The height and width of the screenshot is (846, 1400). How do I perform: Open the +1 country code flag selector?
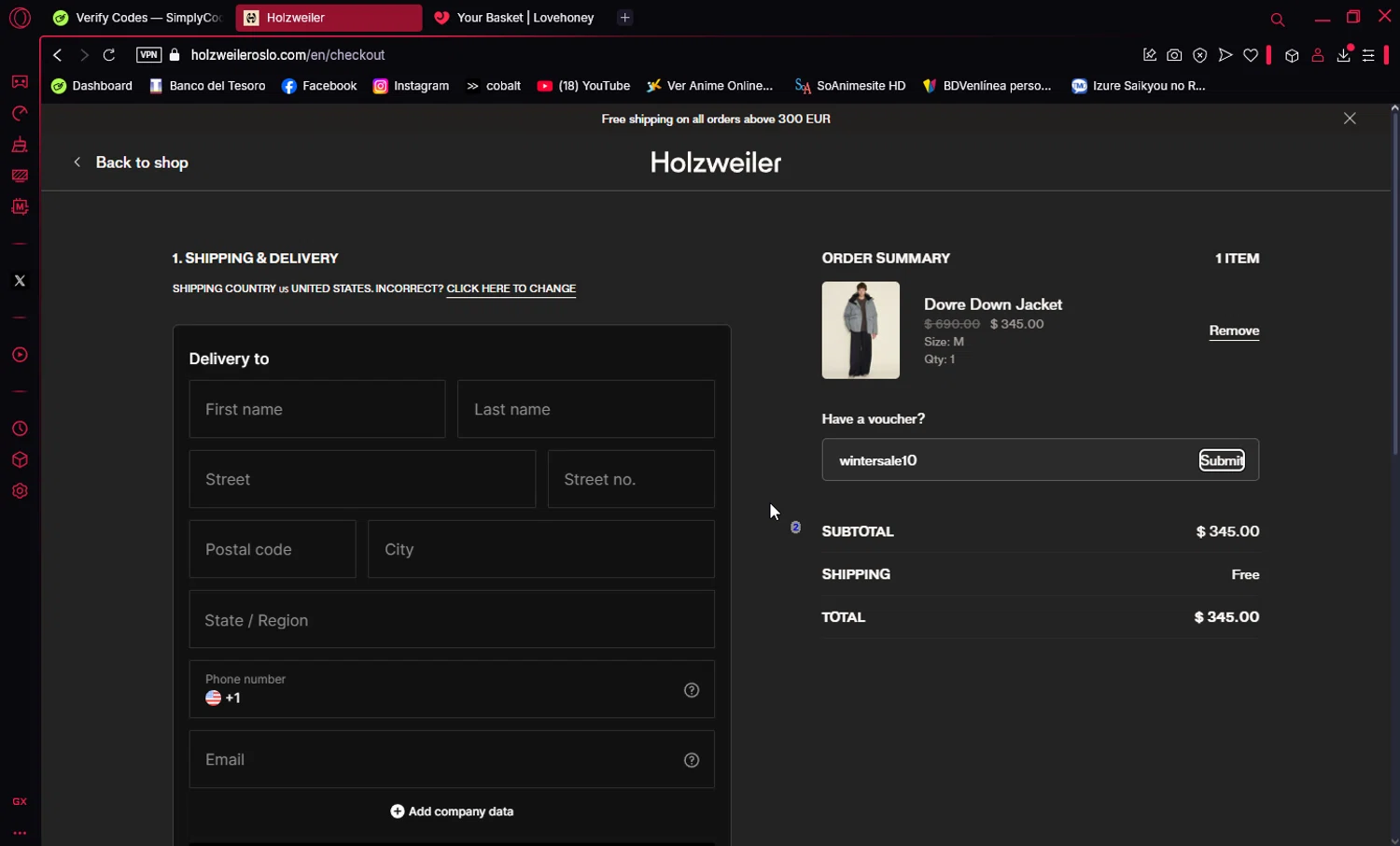click(x=223, y=698)
